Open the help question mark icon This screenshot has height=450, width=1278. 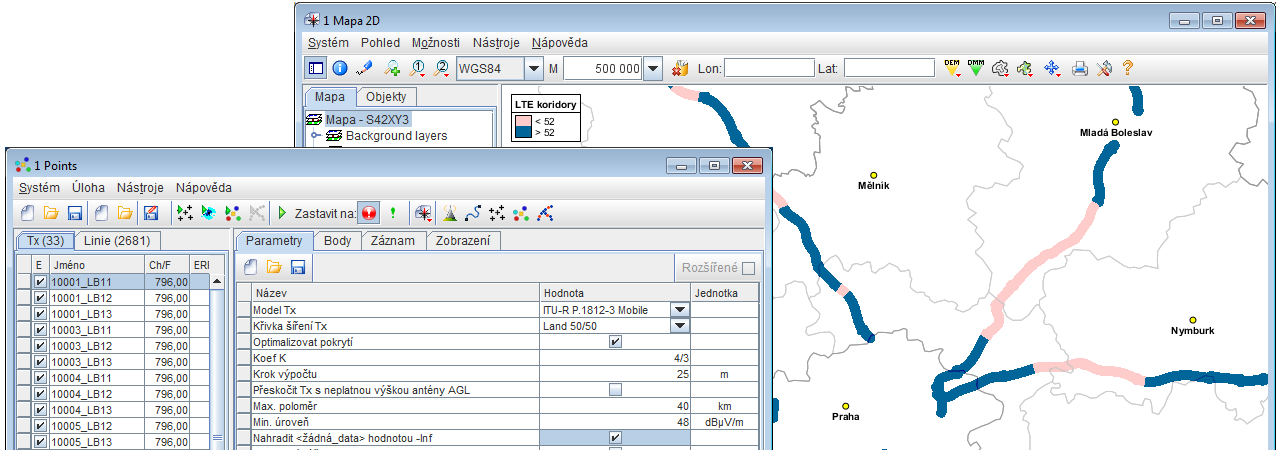click(1128, 68)
